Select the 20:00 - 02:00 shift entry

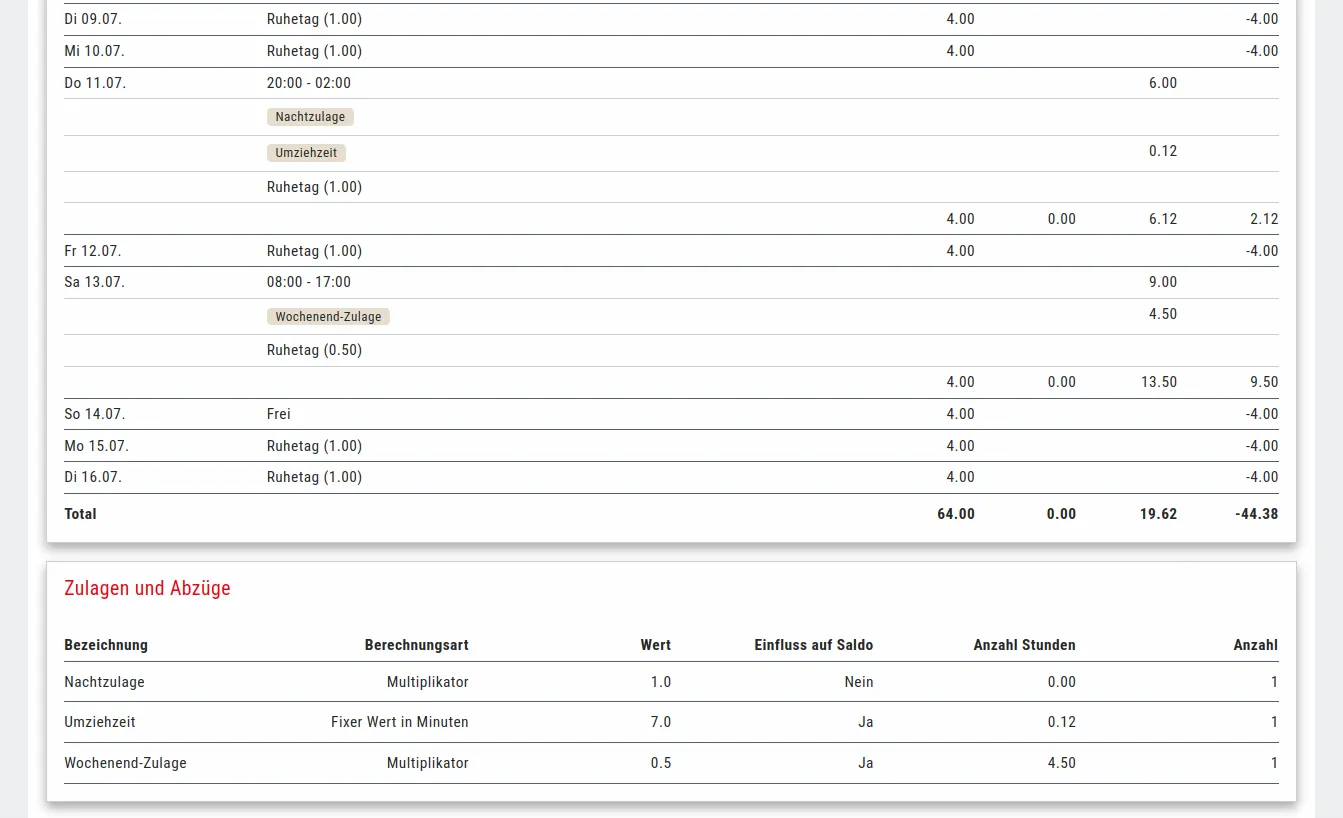tap(309, 83)
